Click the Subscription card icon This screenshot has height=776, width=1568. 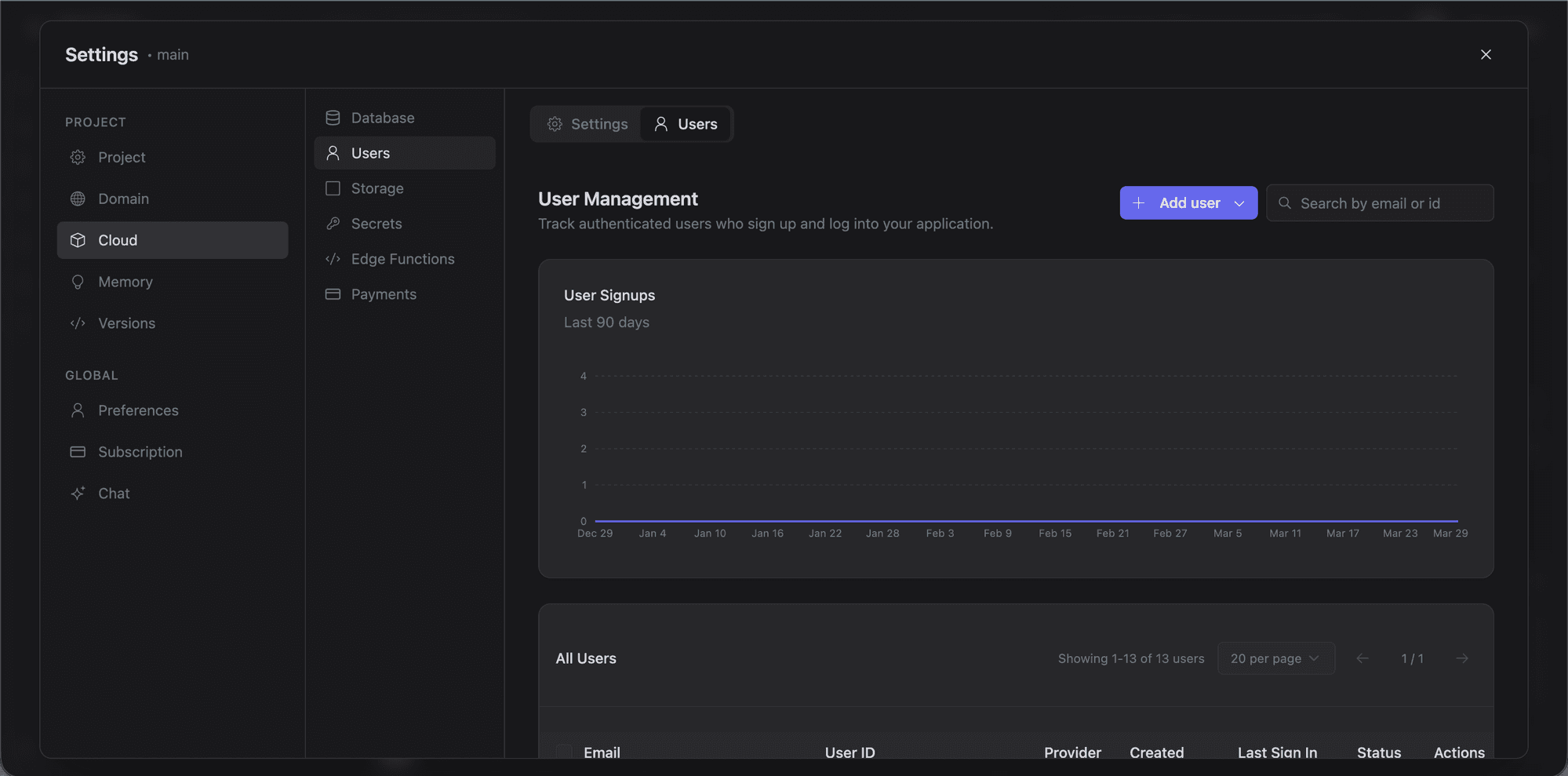[78, 452]
